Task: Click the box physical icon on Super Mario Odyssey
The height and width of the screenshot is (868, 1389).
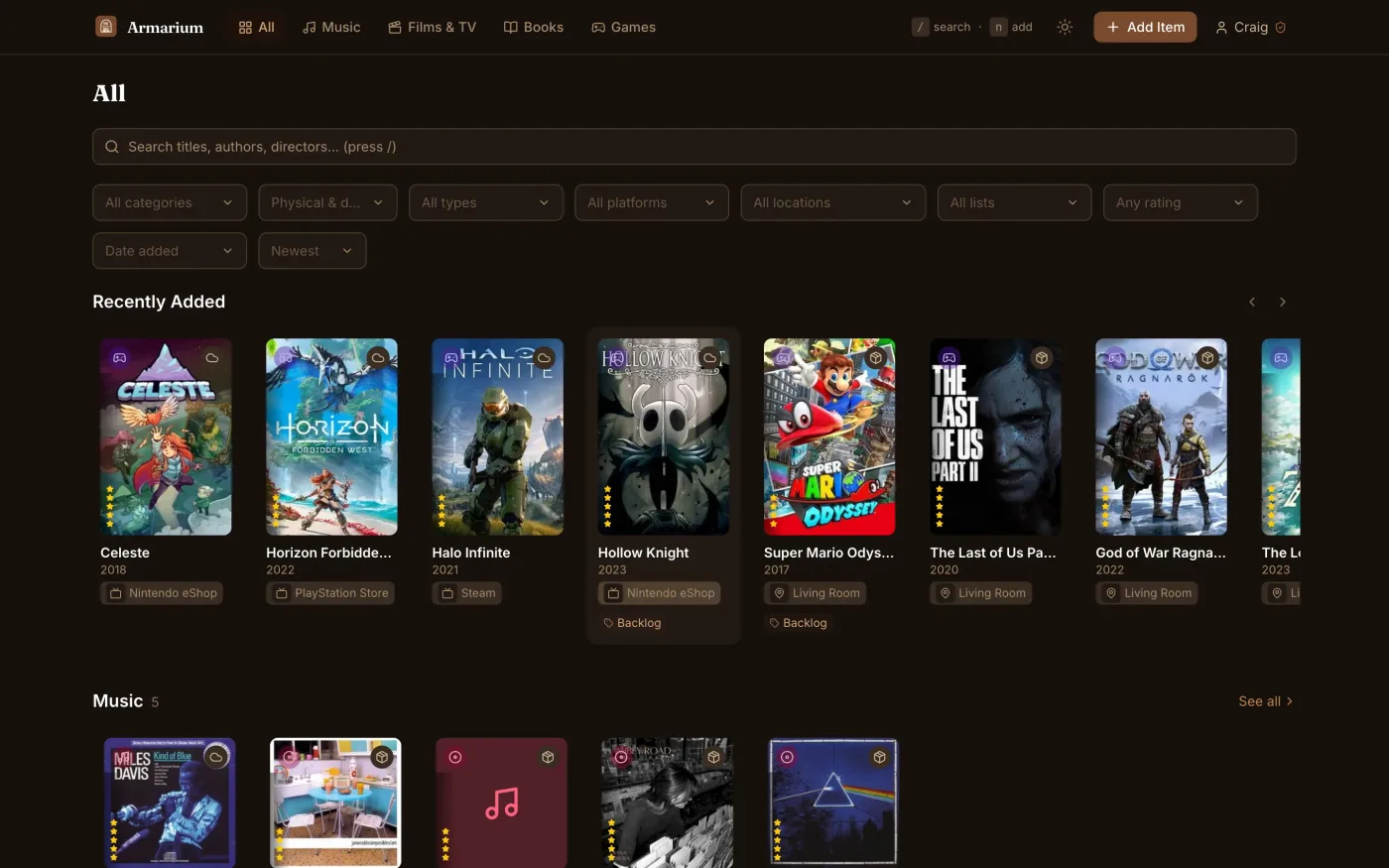Action: click(x=875, y=357)
